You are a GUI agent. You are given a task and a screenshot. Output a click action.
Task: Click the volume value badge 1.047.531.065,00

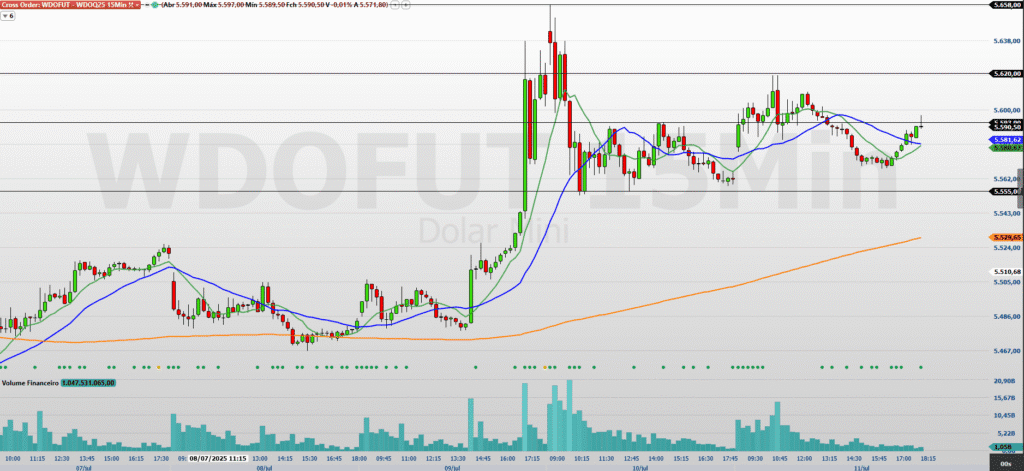[x=89, y=382]
